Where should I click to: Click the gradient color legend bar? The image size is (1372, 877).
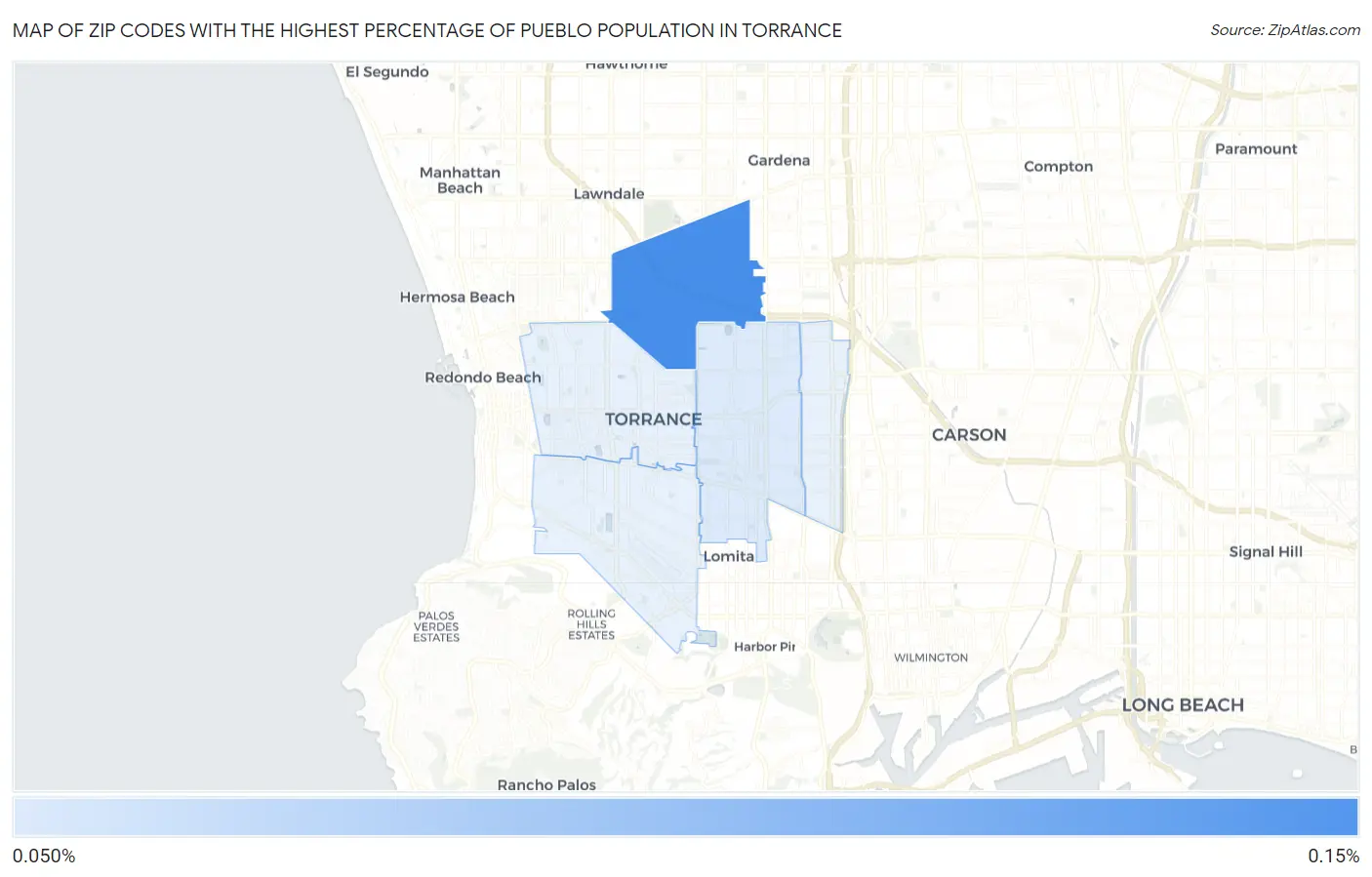pos(686,817)
